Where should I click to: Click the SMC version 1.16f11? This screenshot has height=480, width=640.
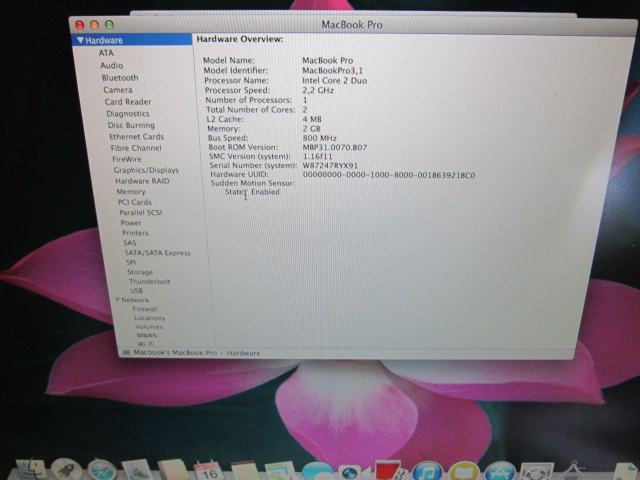pos(318,156)
